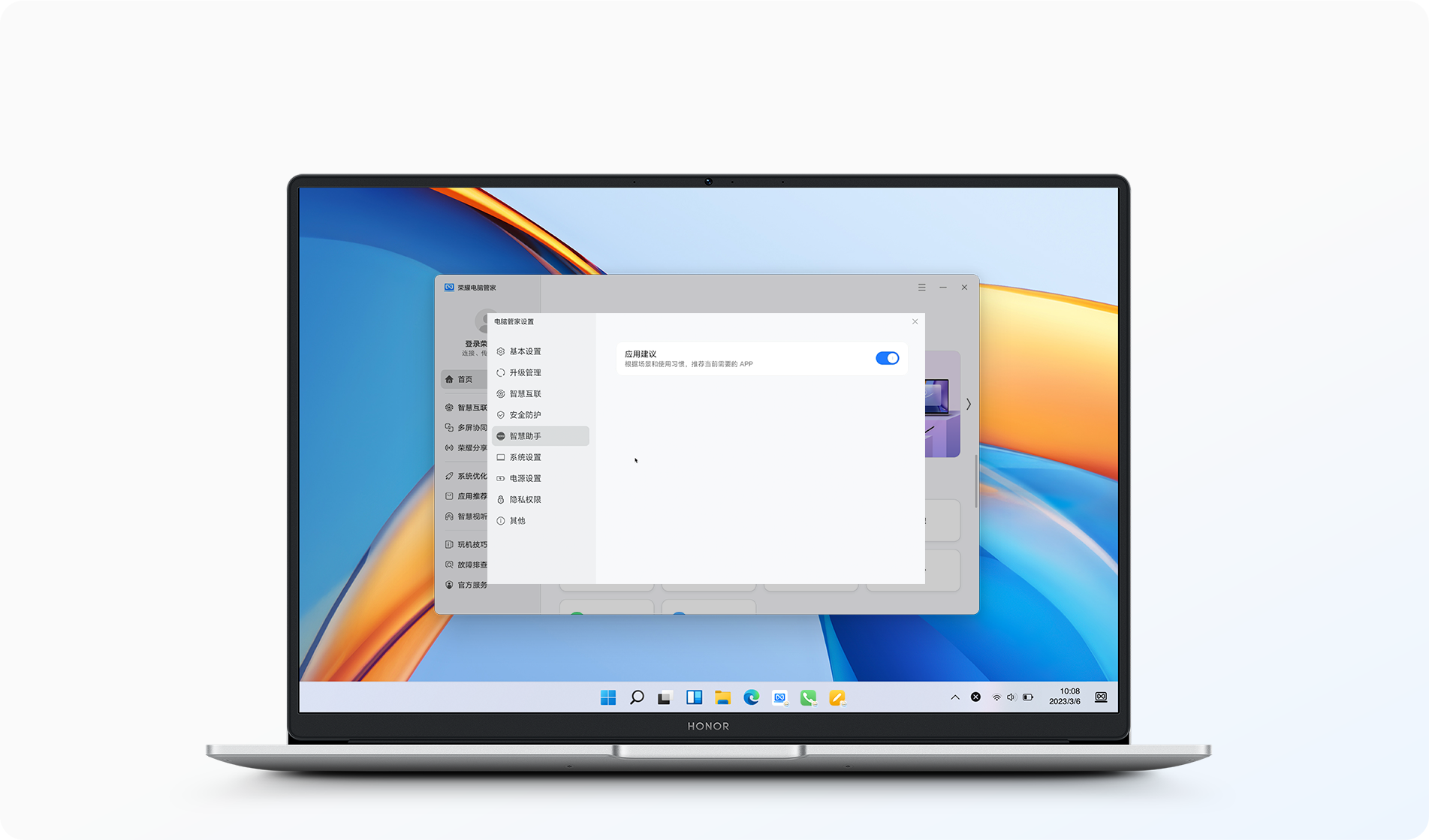The height and width of the screenshot is (840, 1429).
Task: Click next arrow beside the banner
Action: 969,404
